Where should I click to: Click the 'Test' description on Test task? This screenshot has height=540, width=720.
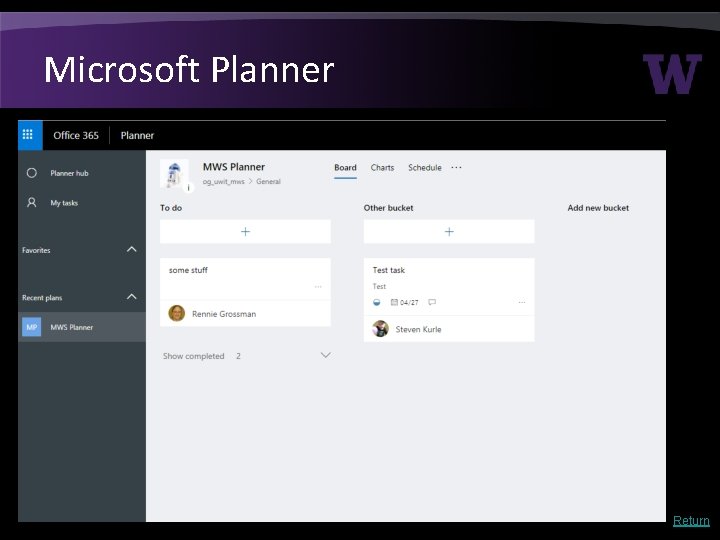coord(379,287)
